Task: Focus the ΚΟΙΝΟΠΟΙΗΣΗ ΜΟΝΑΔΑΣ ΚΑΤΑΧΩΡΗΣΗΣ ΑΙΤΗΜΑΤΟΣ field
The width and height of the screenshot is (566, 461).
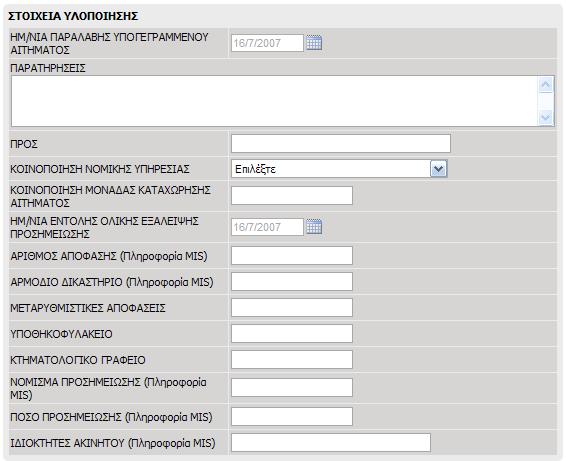Action: (292, 195)
